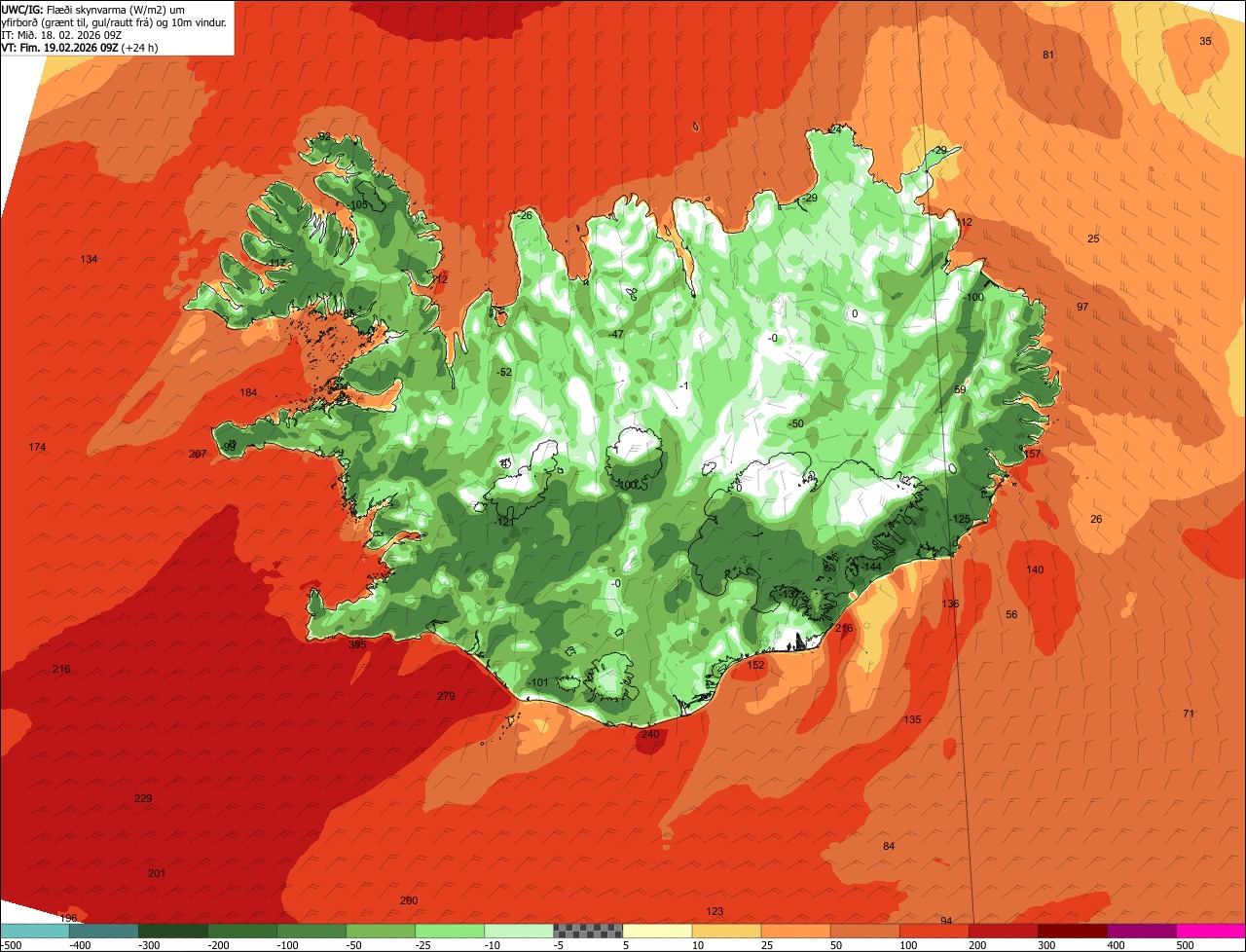Click the -125 value in the southeast
The width and height of the screenshot is (1246, 952).
[960, 519]
